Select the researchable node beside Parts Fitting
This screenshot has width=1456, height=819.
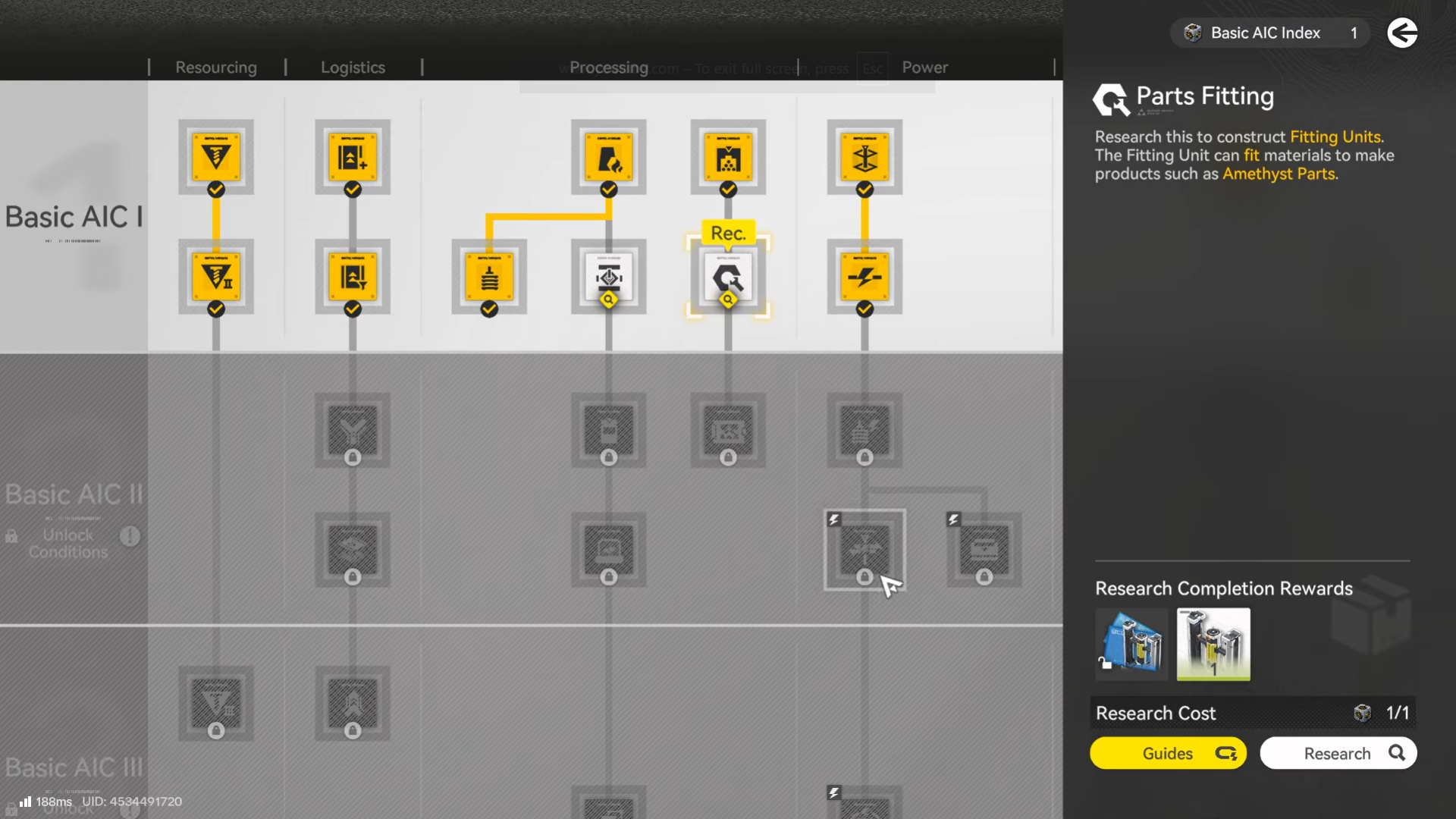click(608, 278)
